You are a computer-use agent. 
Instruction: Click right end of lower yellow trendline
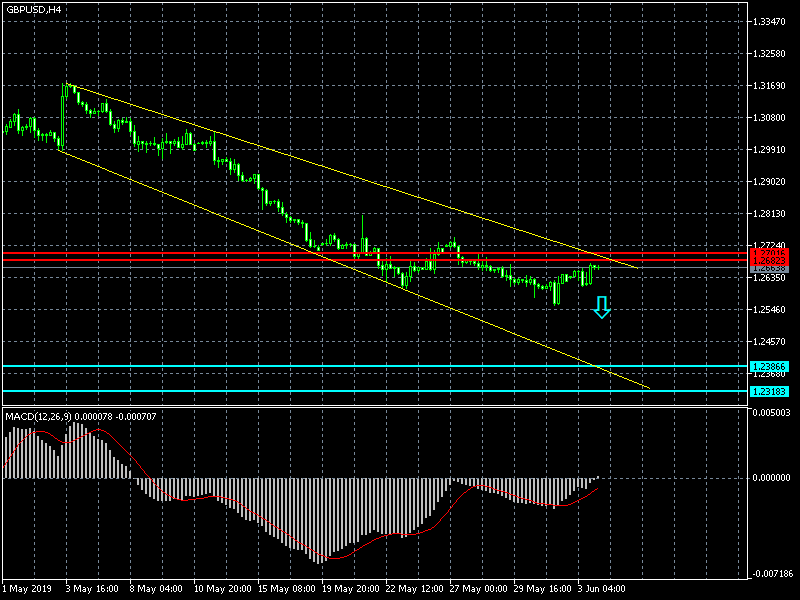[648, 387]
